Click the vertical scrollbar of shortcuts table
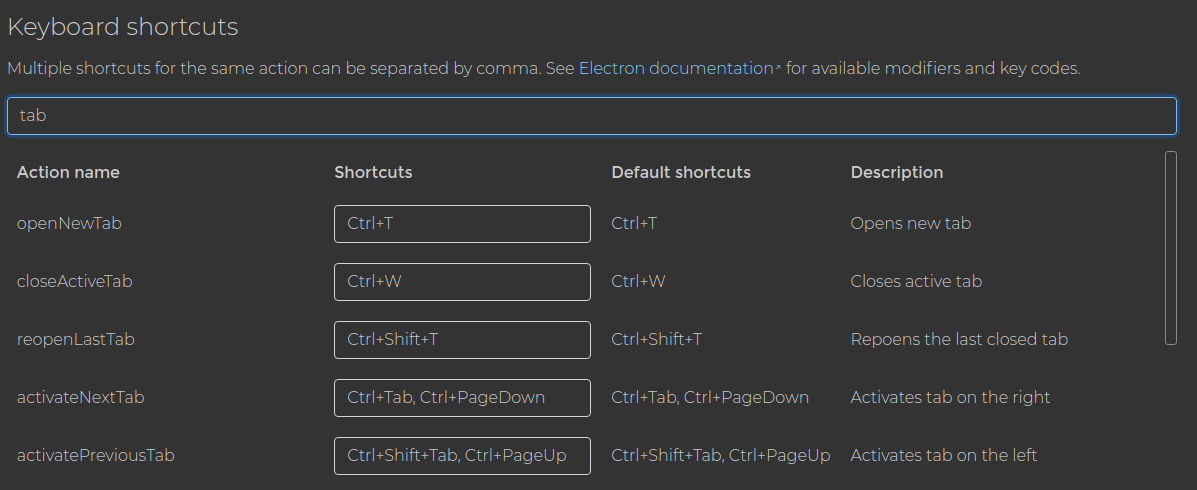1197x490 pixels. [1171, 248]
